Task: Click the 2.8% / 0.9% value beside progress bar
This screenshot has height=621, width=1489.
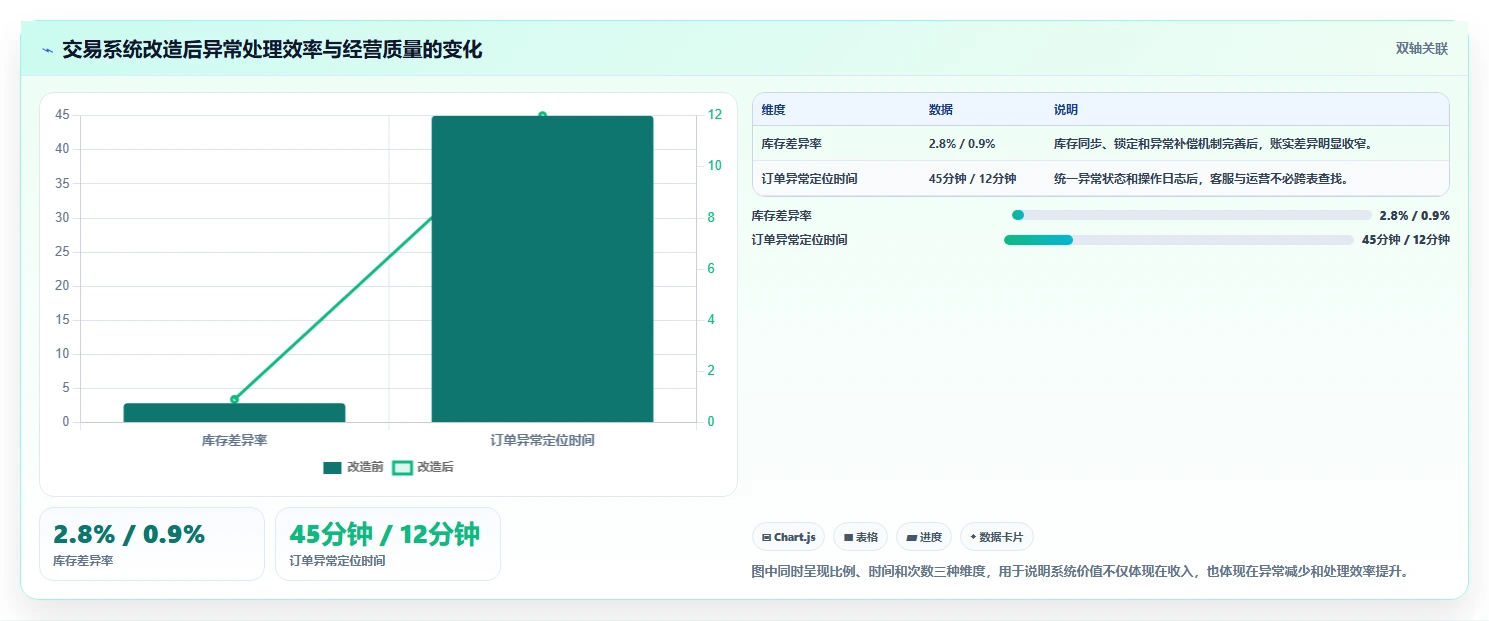Action: (x=1414, y=215)
